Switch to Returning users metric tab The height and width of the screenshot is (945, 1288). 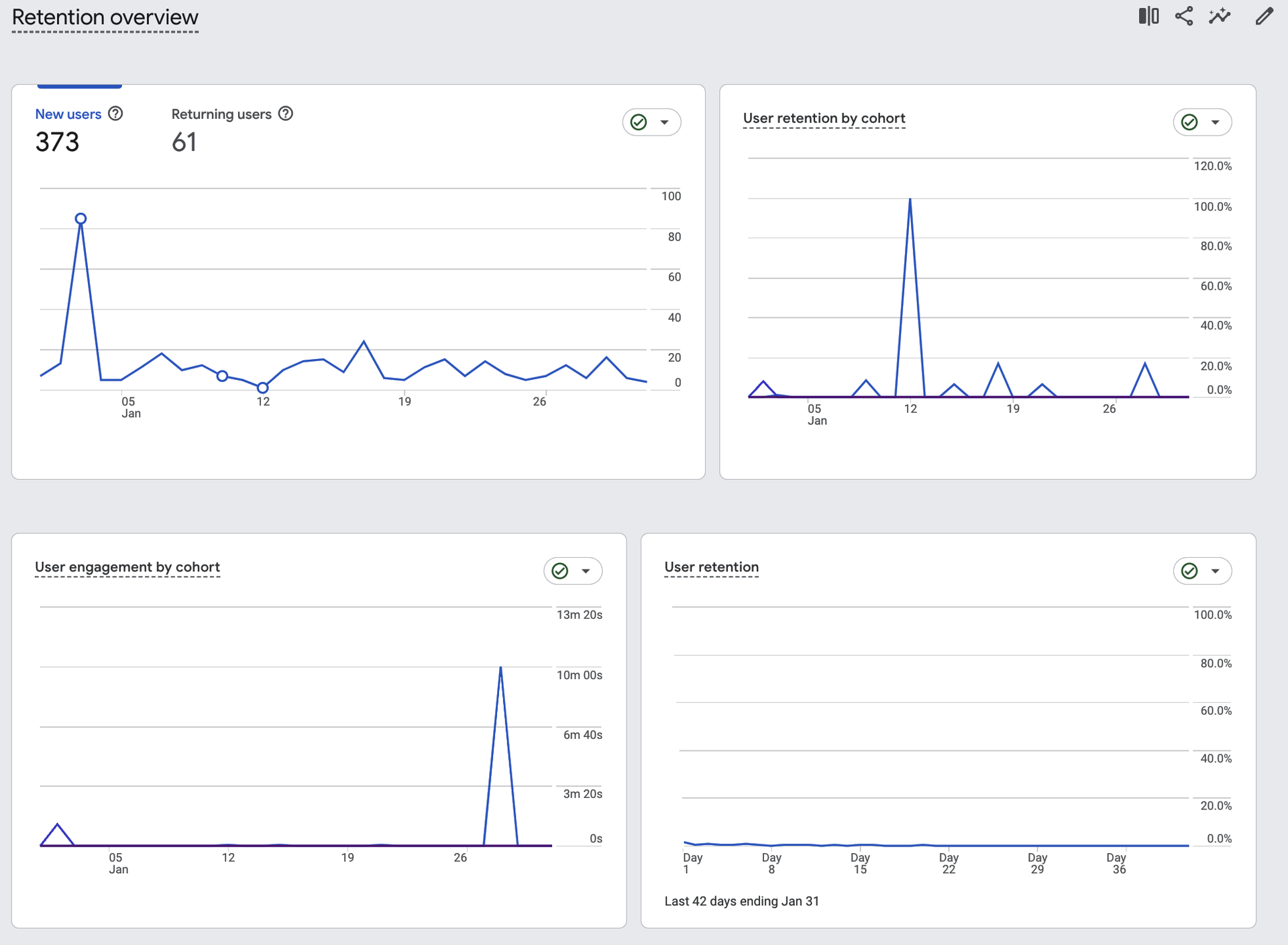pos(221,114)
